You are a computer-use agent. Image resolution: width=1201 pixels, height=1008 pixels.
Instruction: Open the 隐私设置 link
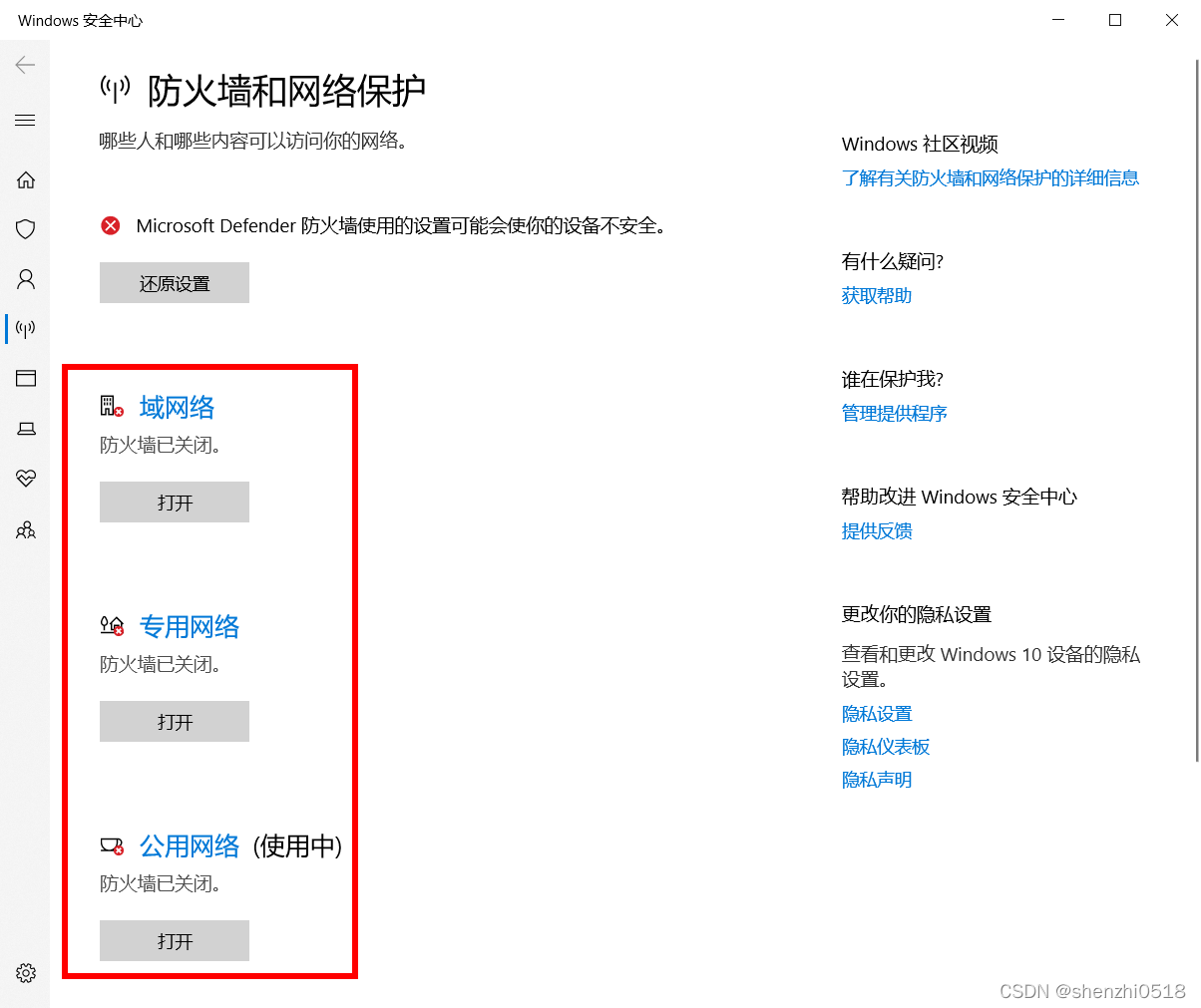(877, 714)
